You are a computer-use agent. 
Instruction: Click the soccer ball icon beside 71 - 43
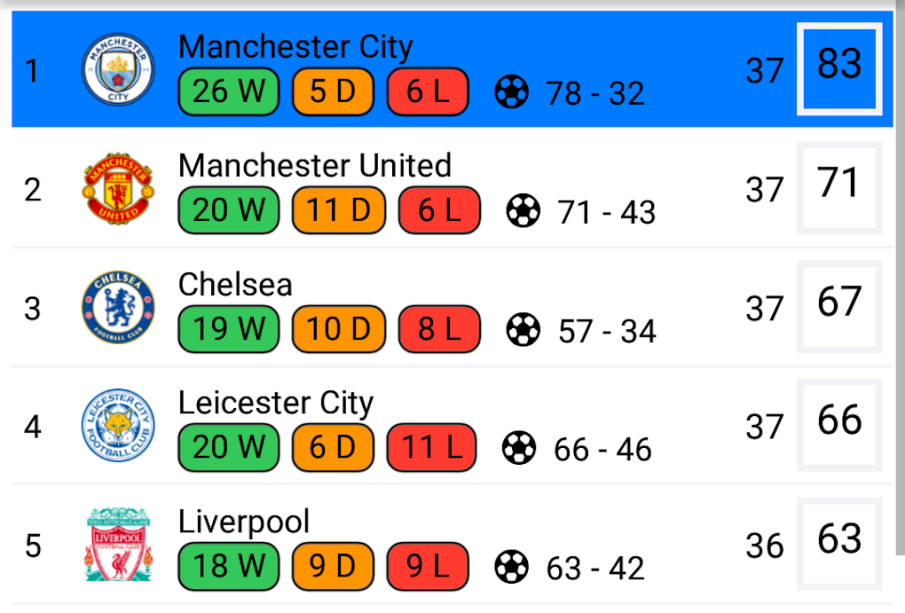tap(523, 211)
